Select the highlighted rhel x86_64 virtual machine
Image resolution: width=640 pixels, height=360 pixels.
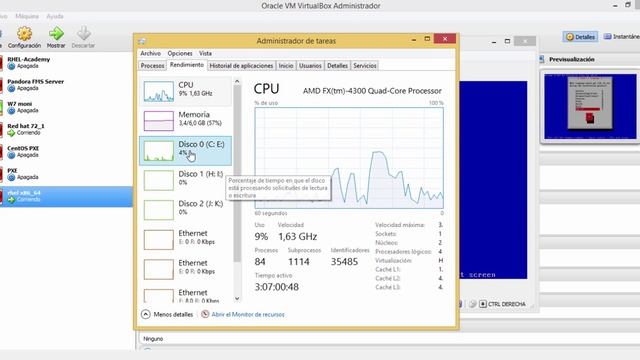point(66,196)
